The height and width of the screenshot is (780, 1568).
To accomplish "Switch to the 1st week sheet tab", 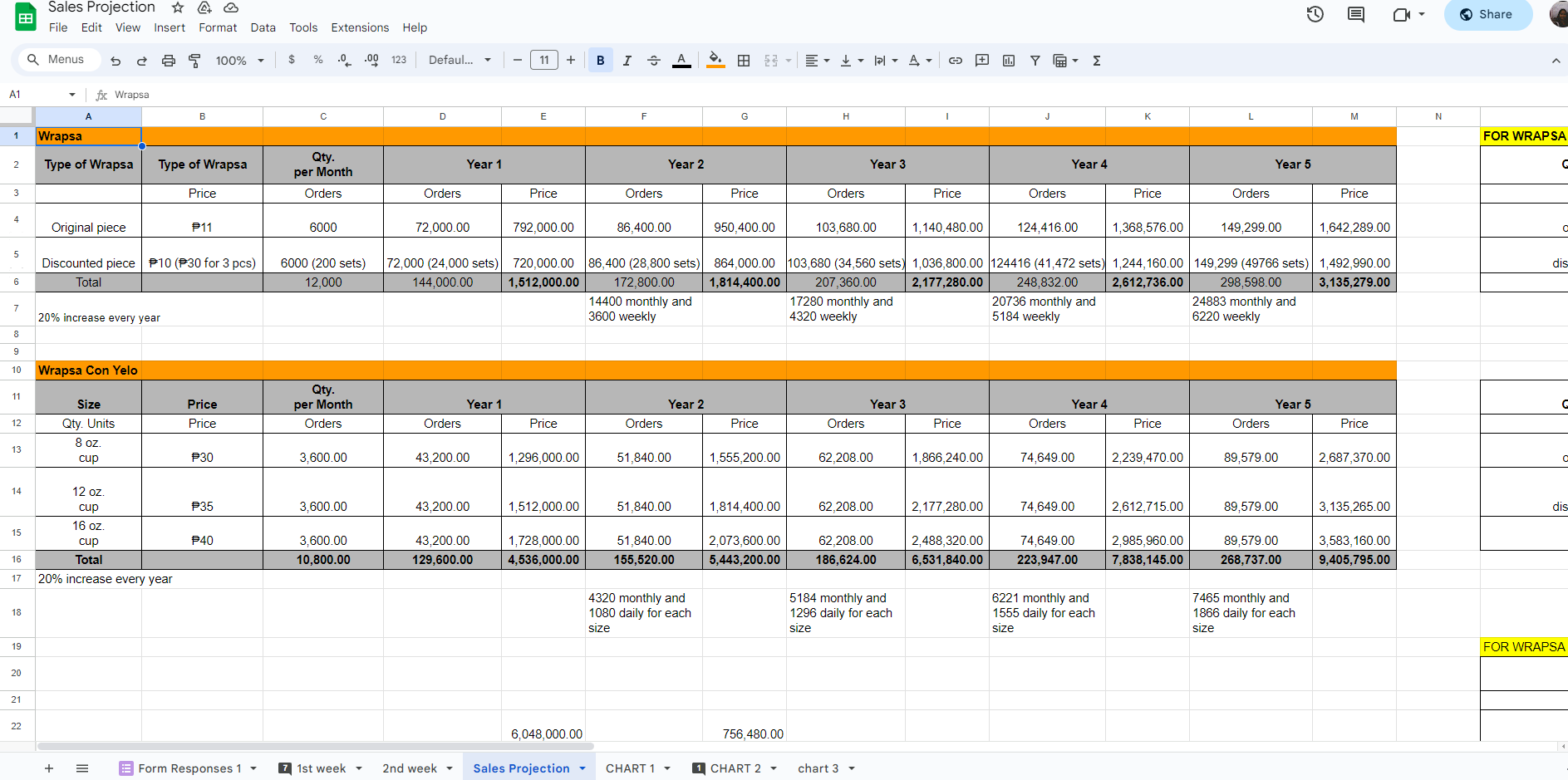I will (320, 768).
